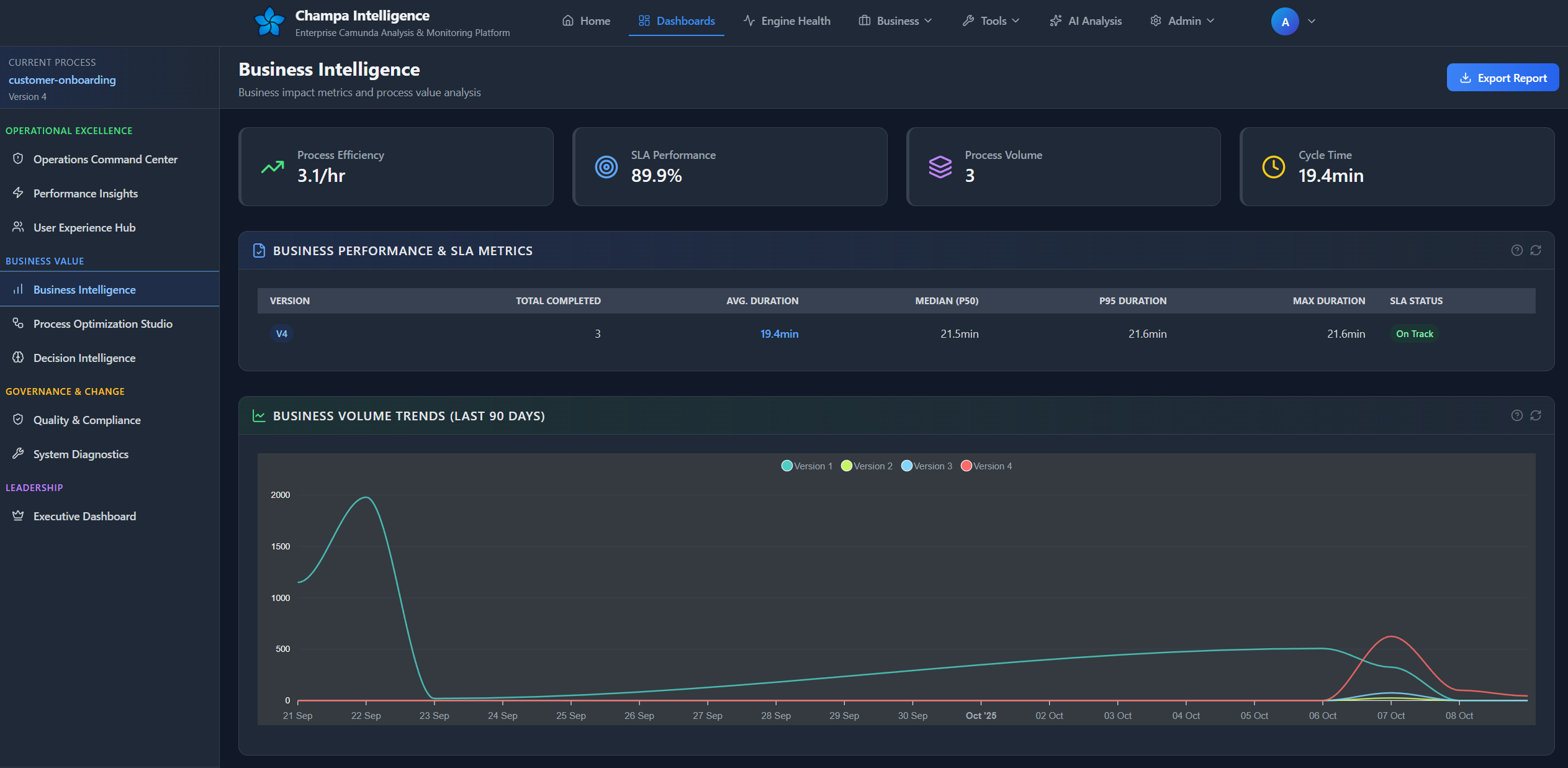Open the customer-onboarding process link
Screen dimensions: 1568x768
(x=62, y=79)
